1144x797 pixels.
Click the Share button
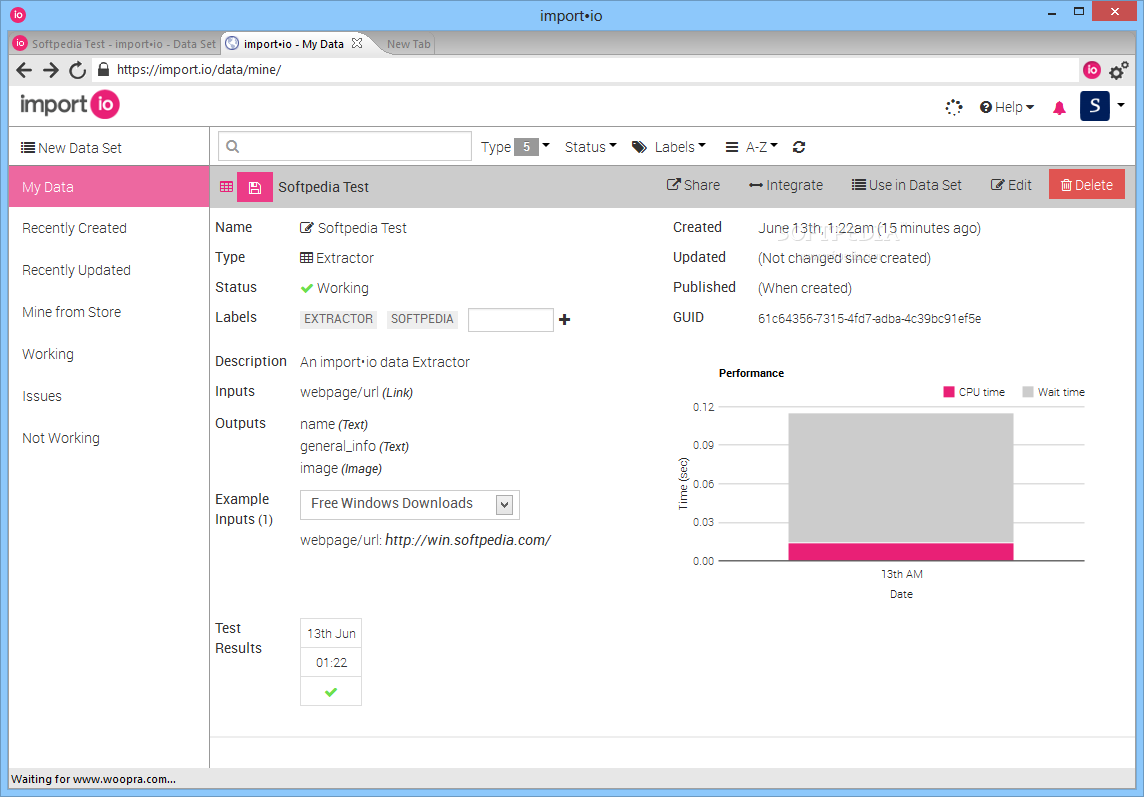(x=693, y=185)
